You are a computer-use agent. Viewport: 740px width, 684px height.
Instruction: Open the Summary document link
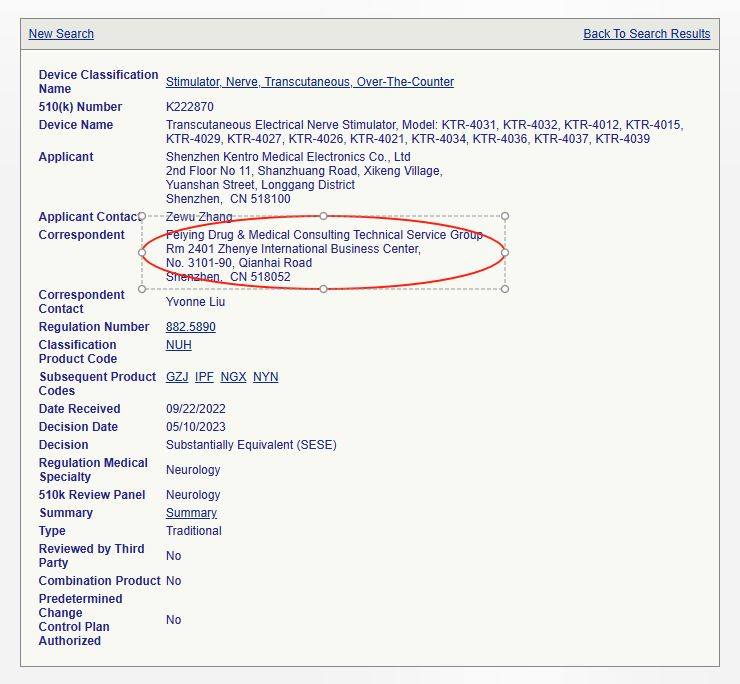[x=191, y=513]
